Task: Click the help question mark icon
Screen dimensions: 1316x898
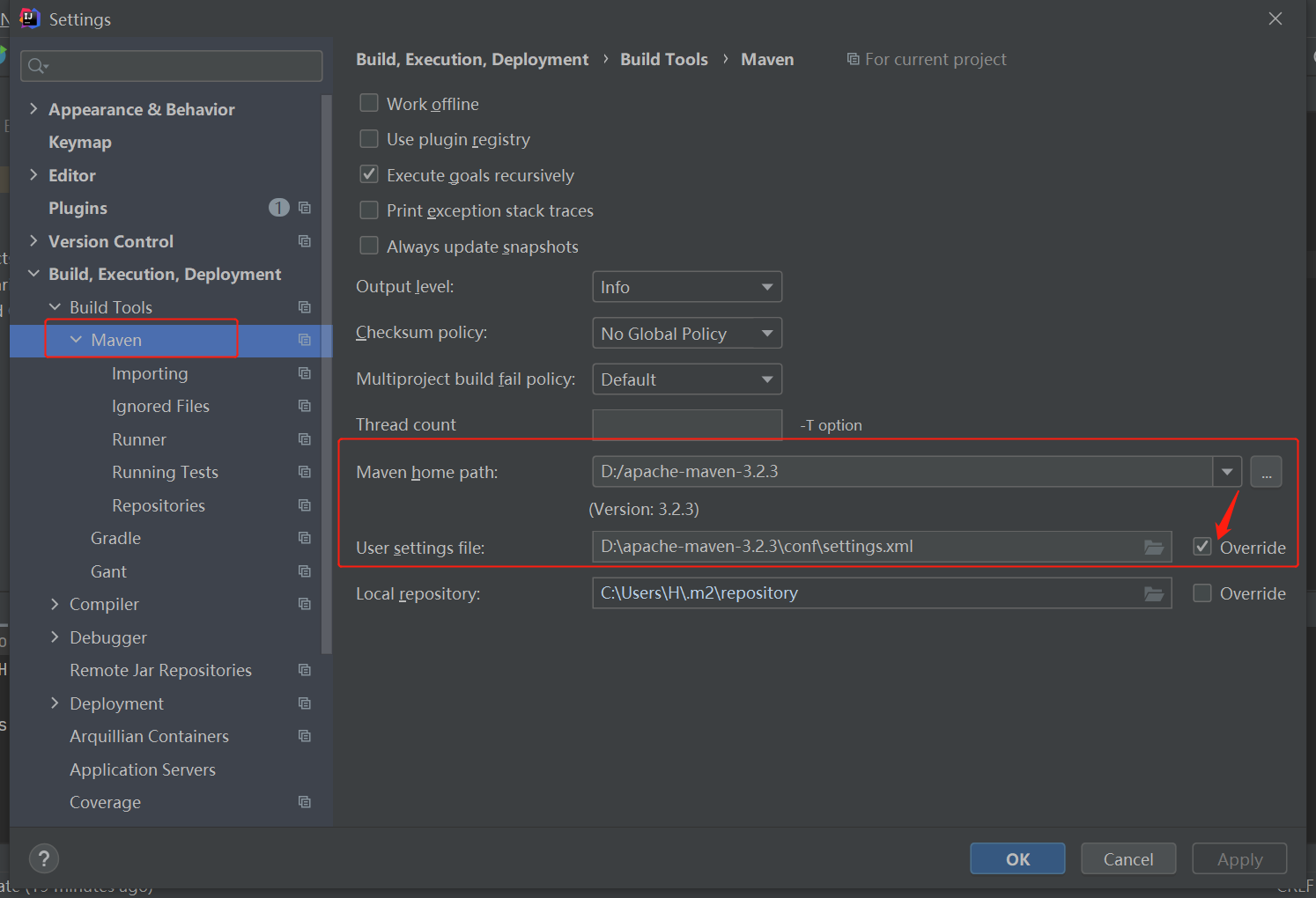Action: click(44, 858)
